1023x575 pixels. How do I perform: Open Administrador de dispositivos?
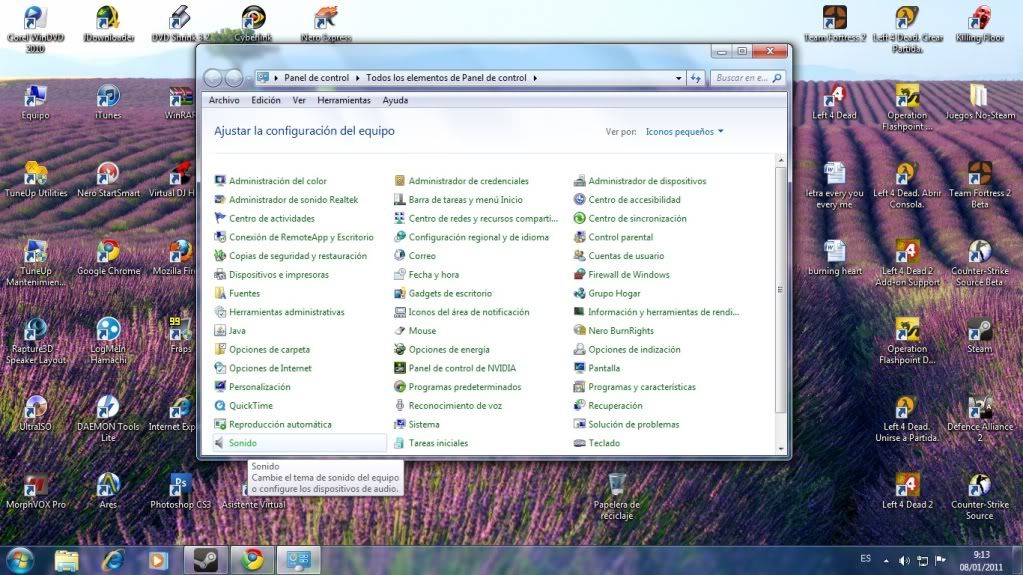(x=647, y=181)
